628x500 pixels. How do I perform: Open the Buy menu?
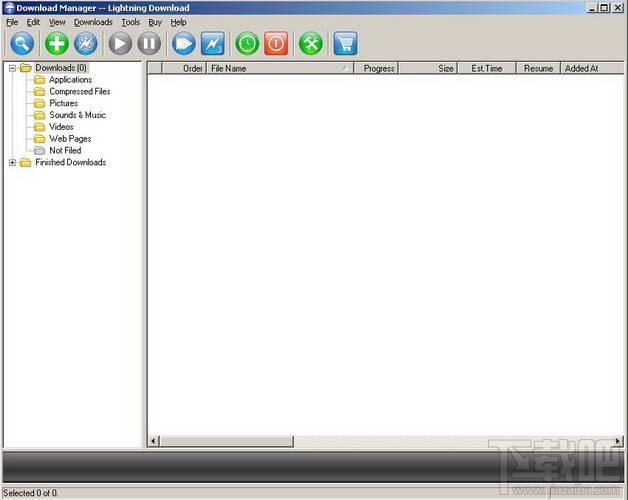pos(155,22)
